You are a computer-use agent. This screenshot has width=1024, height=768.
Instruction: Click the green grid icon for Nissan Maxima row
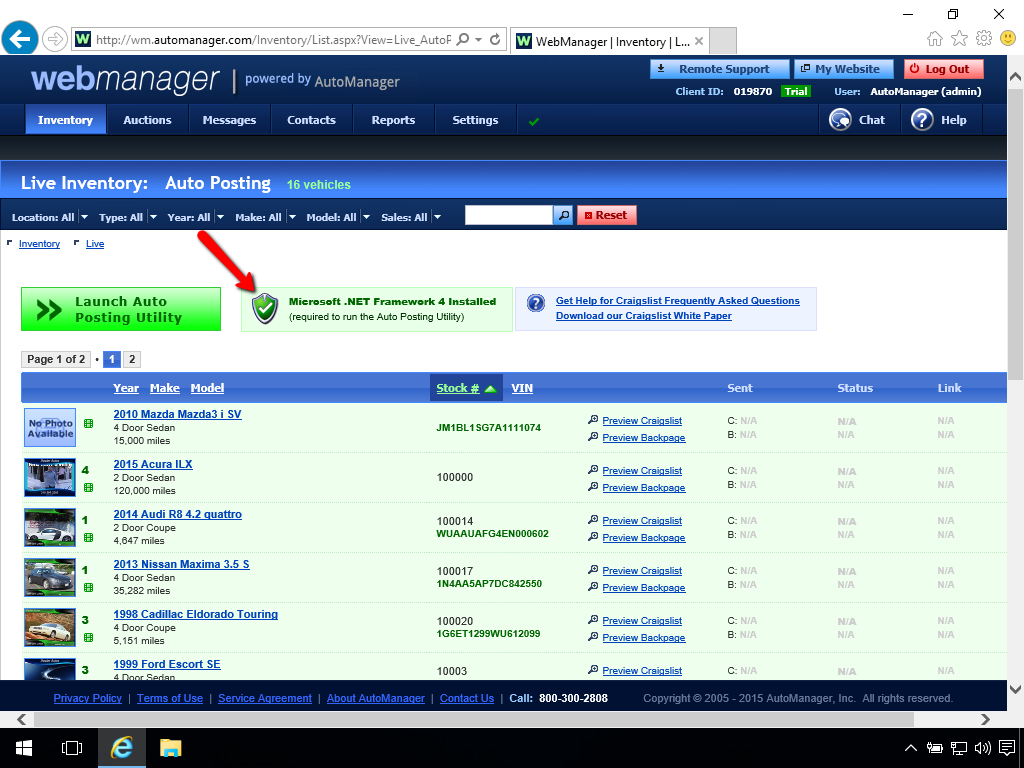[x=89, y=587]
